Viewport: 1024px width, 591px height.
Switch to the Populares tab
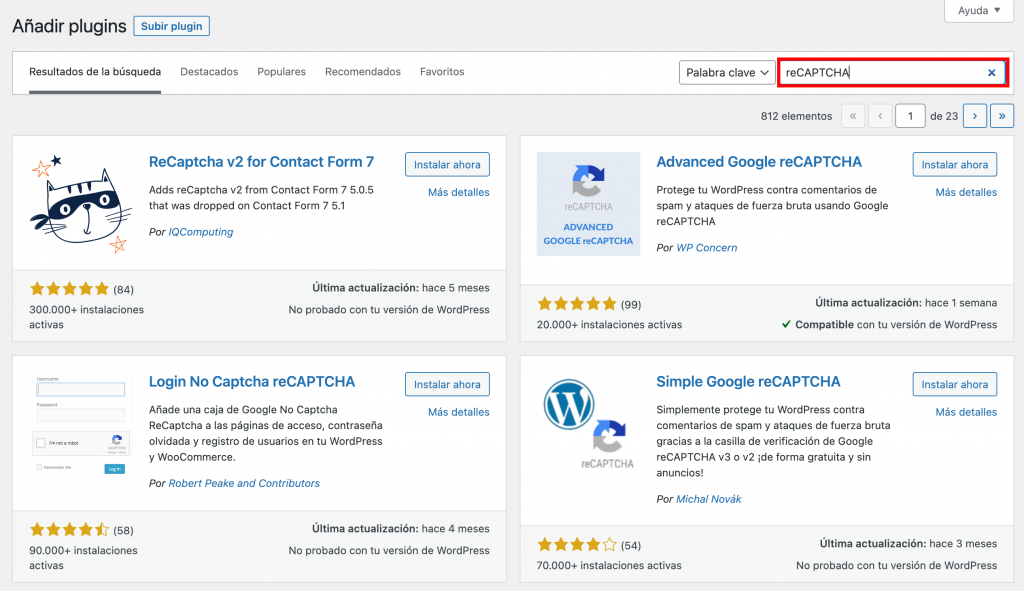click(x=281, y=72)
